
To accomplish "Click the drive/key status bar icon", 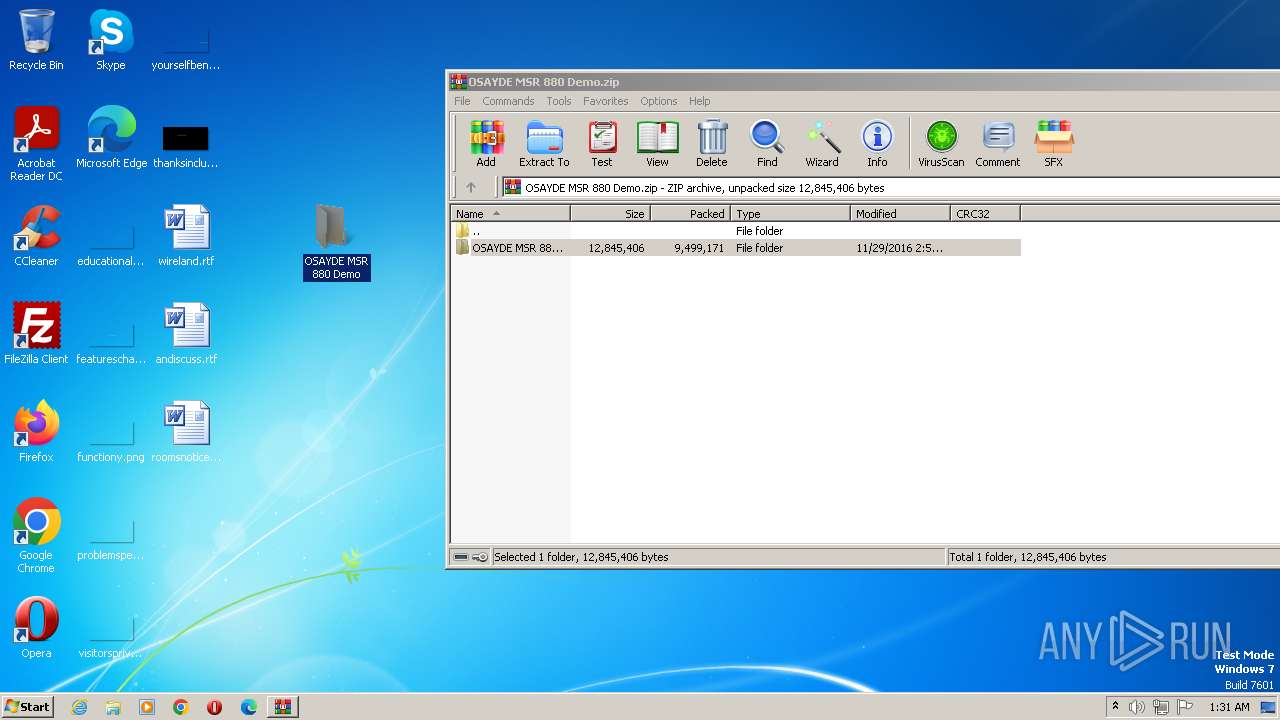I will point(470,557).
